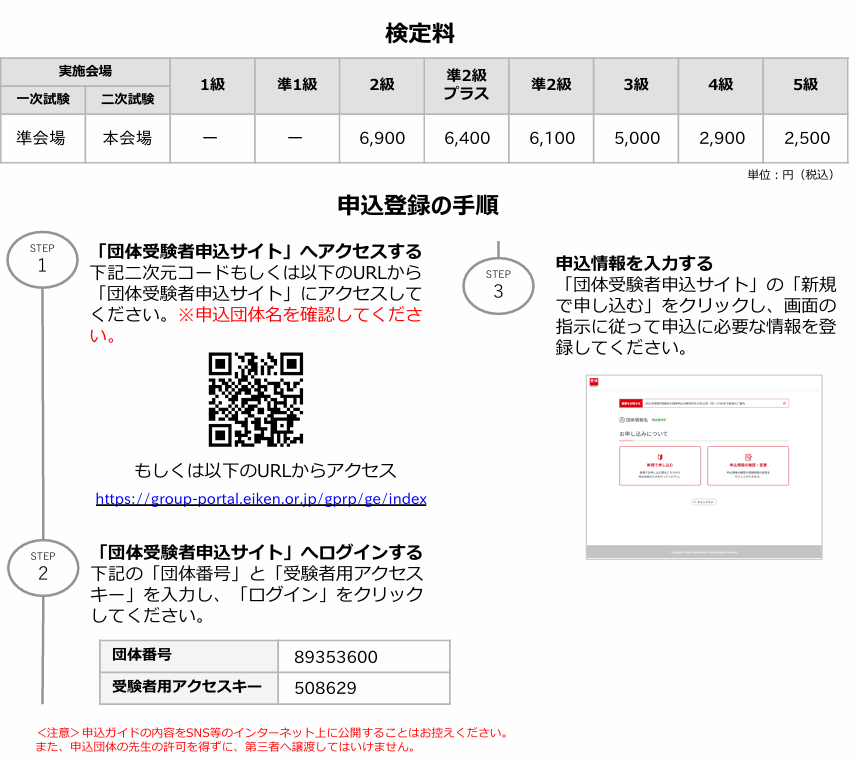Image resolution: width=856 pixels, height=759 pixels.
Task: Click the STEP 3 circle marker
Action: point(498,284)
